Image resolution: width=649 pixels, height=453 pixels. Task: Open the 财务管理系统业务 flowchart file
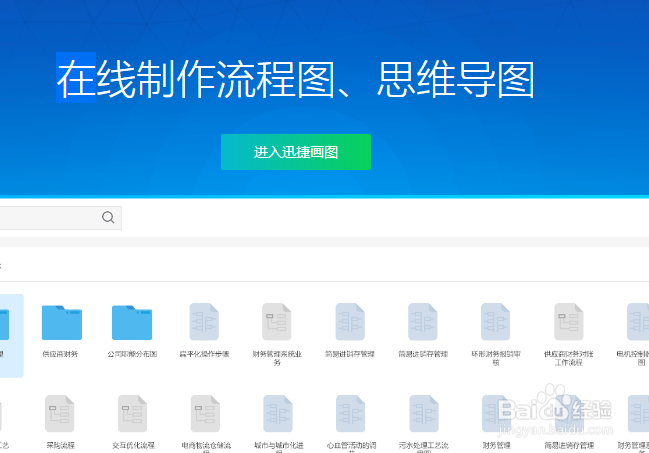[x=277, y=335]
